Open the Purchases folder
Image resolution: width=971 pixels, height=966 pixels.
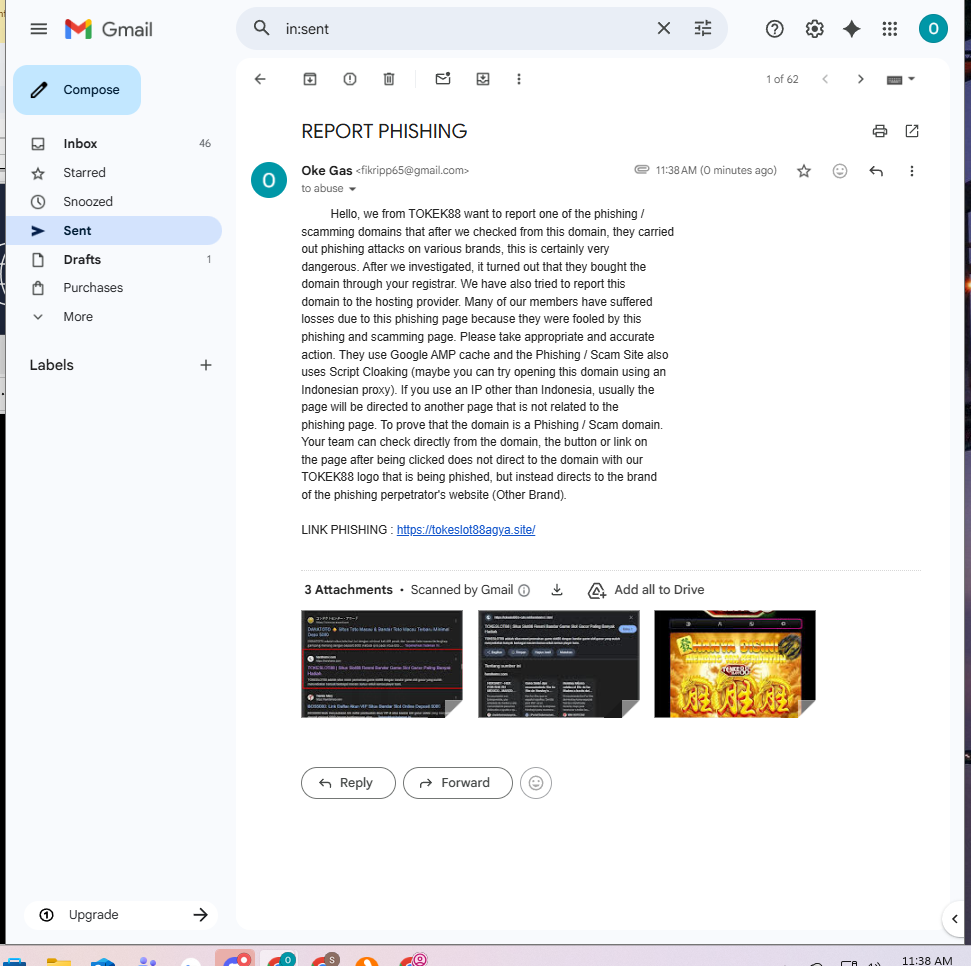[114, 288]
